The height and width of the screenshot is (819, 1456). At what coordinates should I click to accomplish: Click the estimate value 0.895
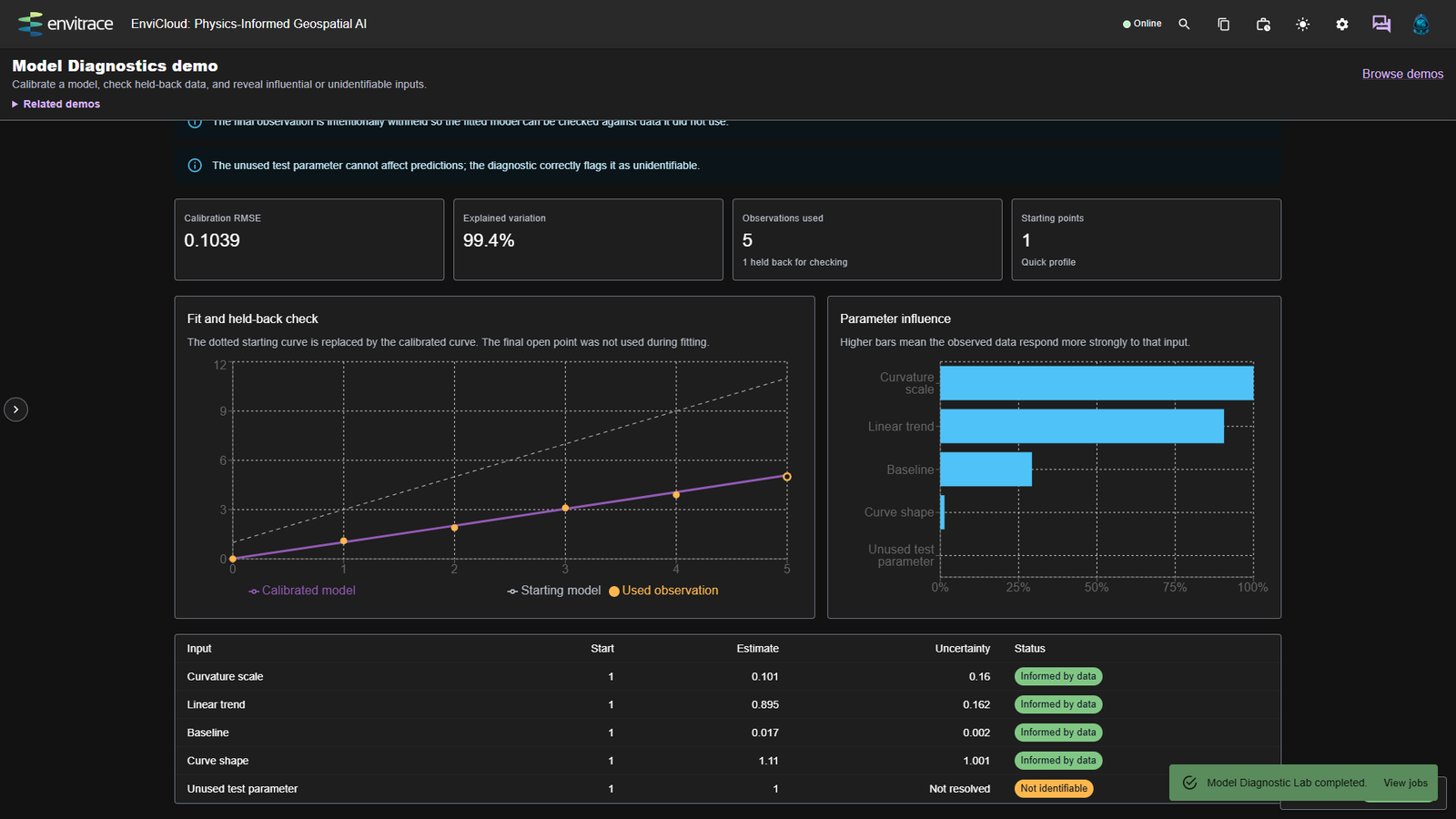point(764,705)
